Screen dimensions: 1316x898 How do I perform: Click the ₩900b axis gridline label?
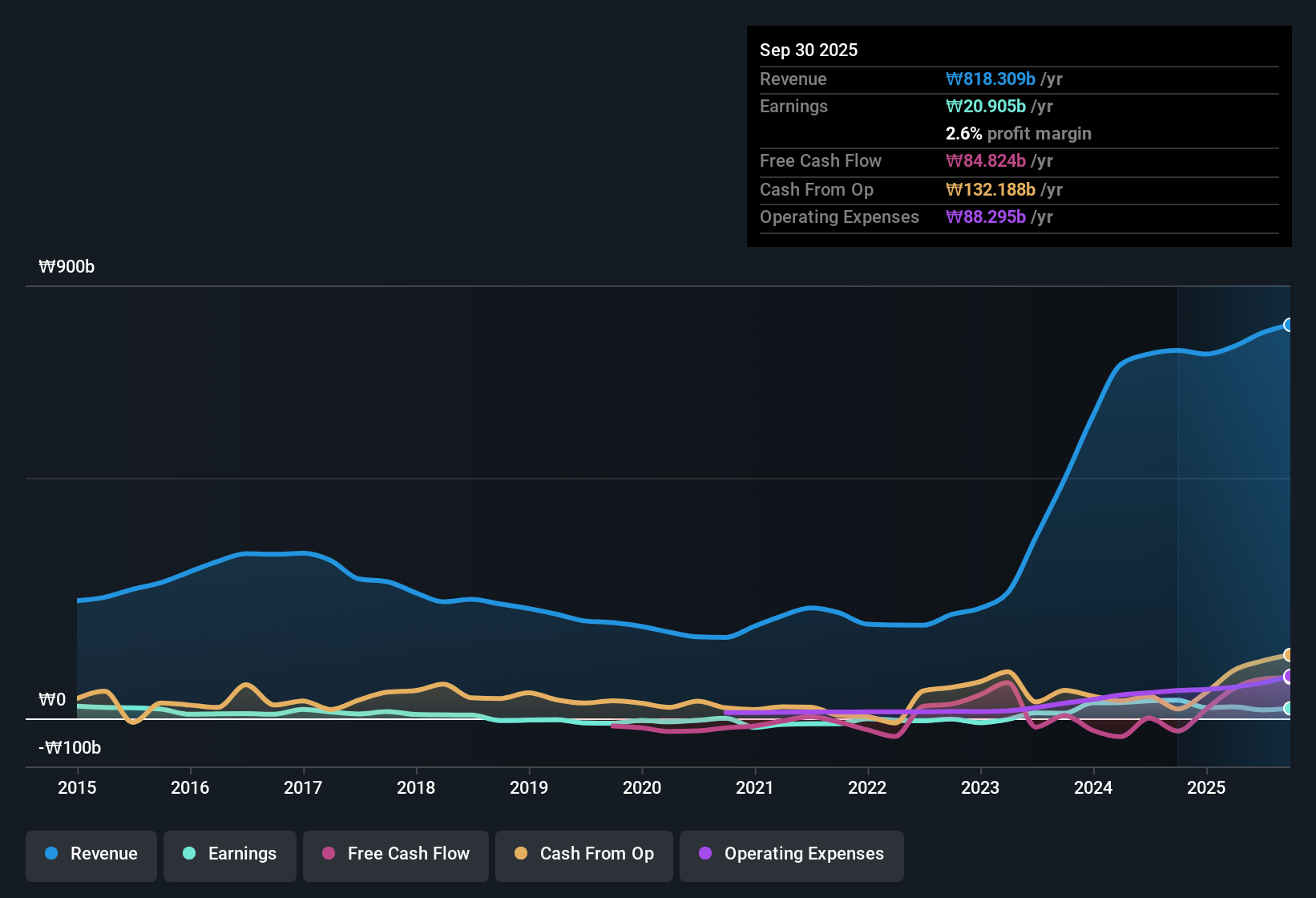pyautogui.click(x=67, y=266)
